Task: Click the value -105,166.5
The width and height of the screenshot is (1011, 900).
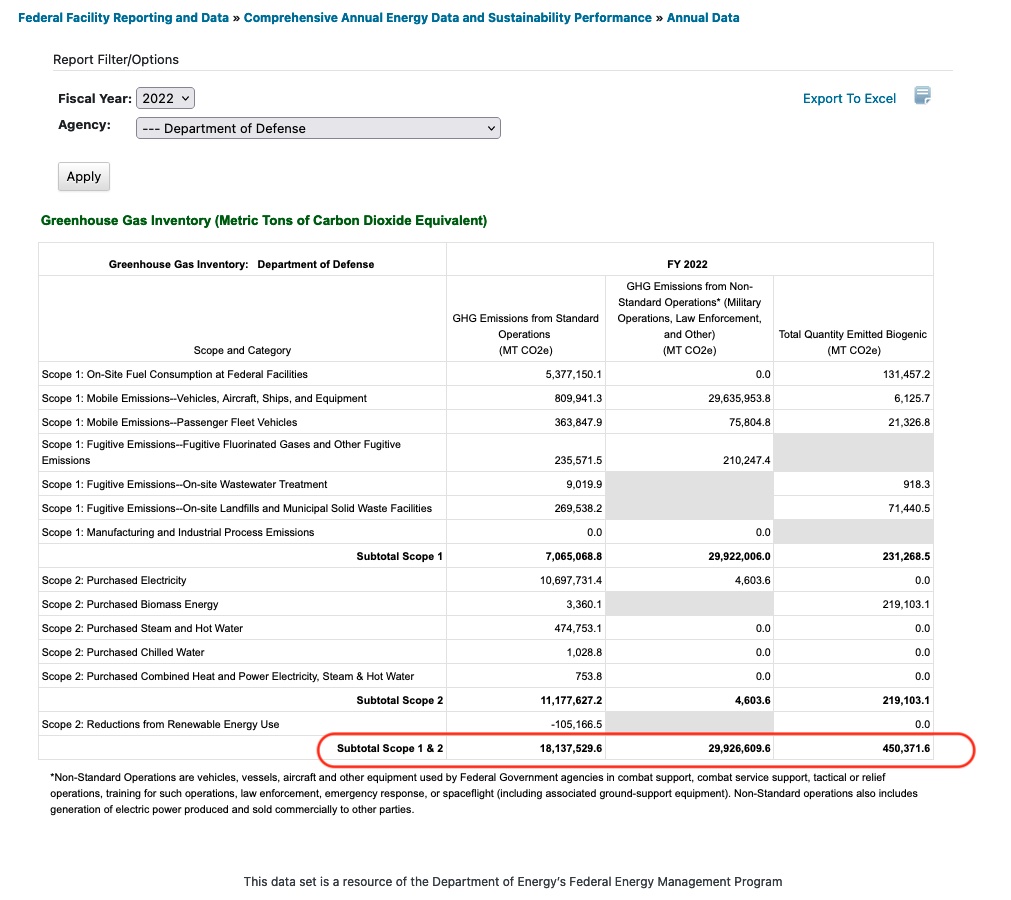Action: tap(576, 724)
